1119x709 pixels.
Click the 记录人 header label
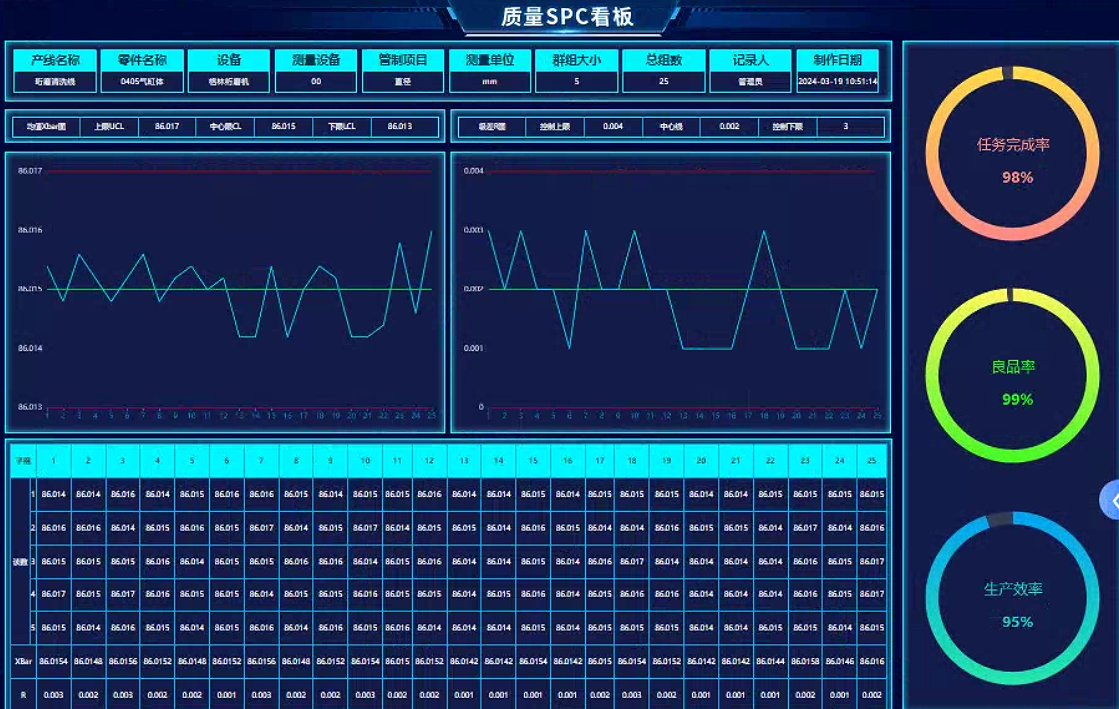[750, 60]
